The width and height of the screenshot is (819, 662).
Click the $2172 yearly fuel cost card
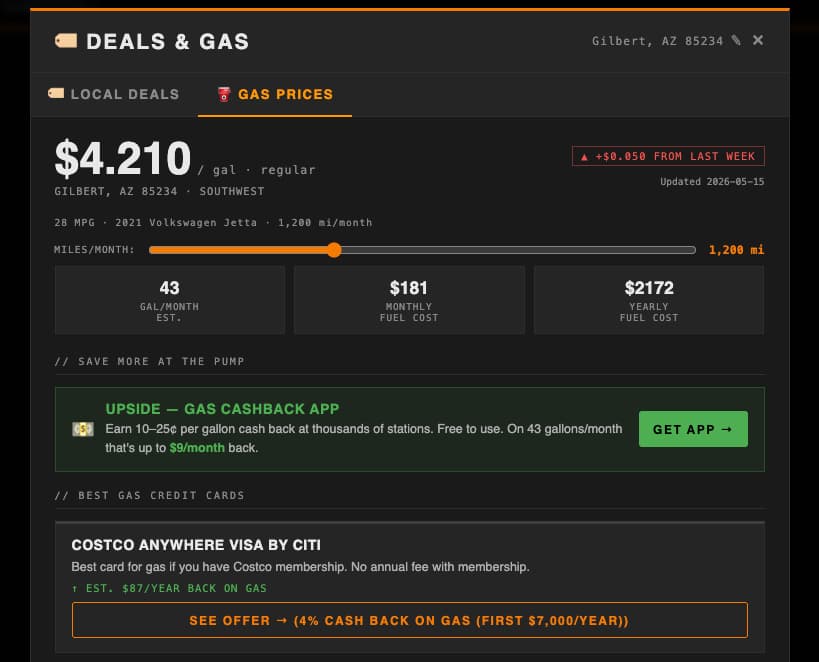click(649, 300)
